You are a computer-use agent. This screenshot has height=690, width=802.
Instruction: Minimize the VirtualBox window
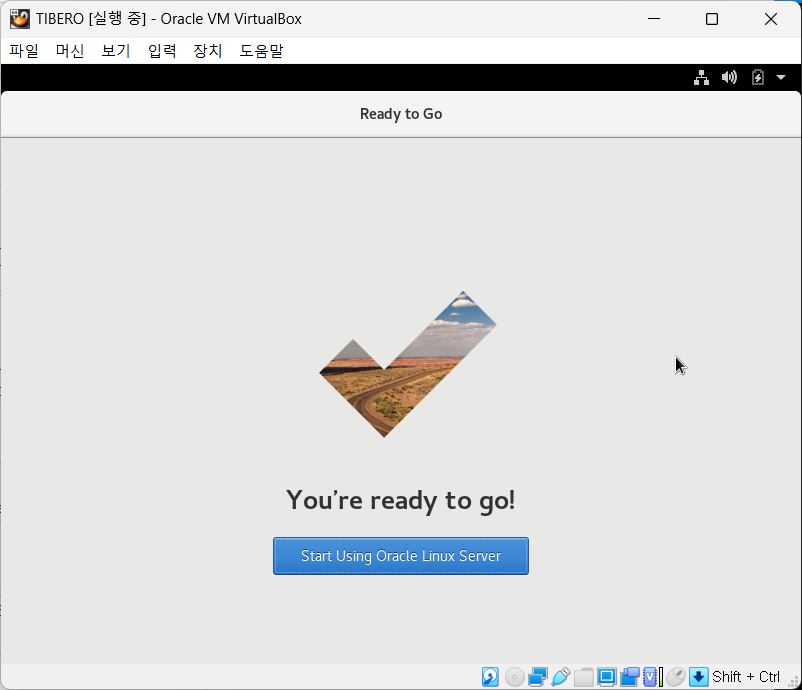coord(654,19)
